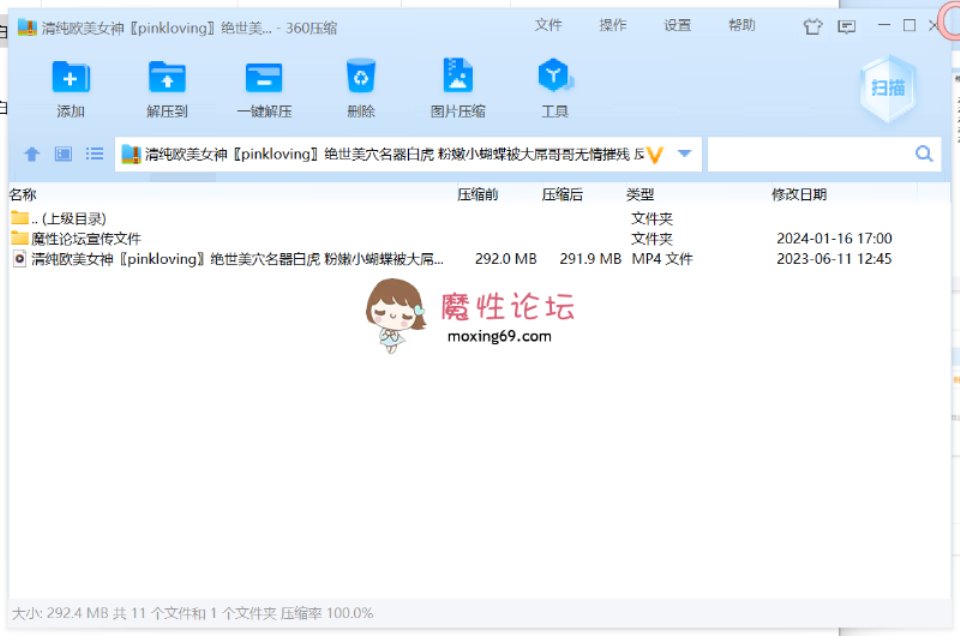Image resolution: width=960 pixels, height=636 pixels.
Task: Sort by the 修改日期 column header
Action: tap(799, 195)
